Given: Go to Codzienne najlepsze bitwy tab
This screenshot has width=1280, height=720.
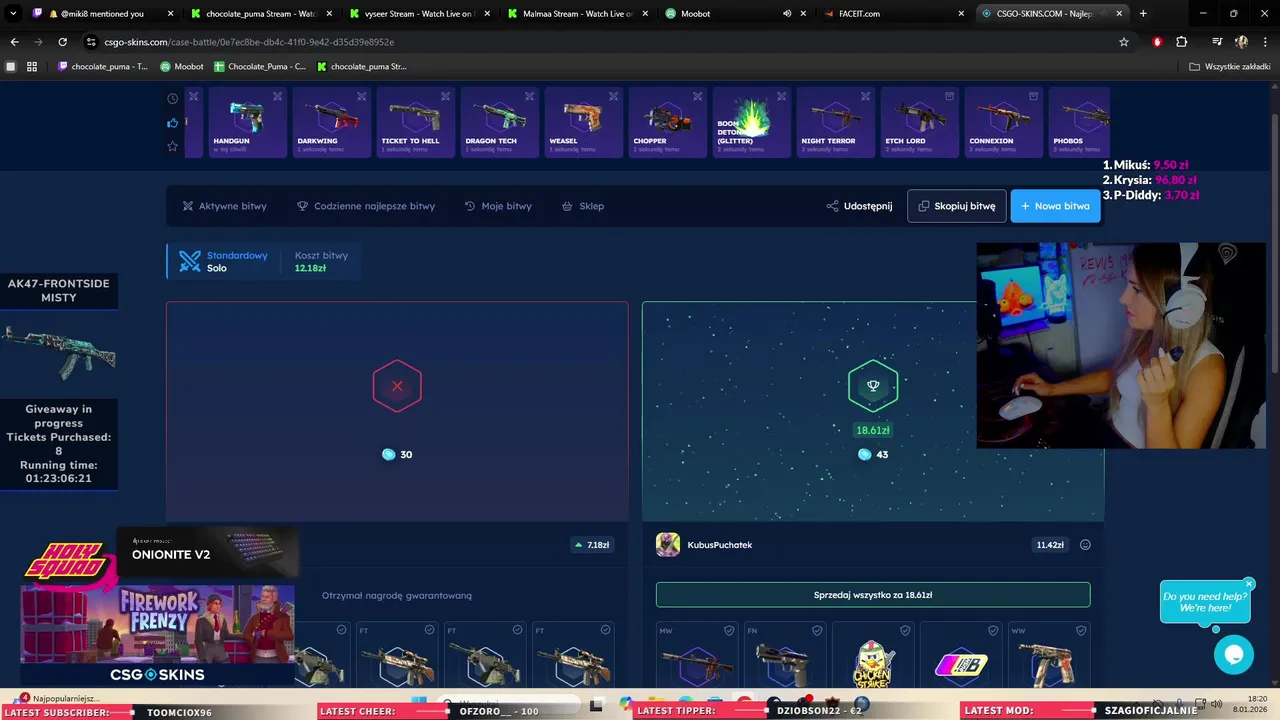Looking at the screenshot, I should [366, 206].
